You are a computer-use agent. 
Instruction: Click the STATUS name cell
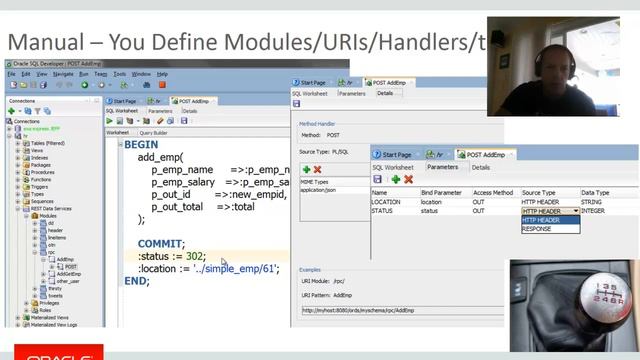(382, 211)
